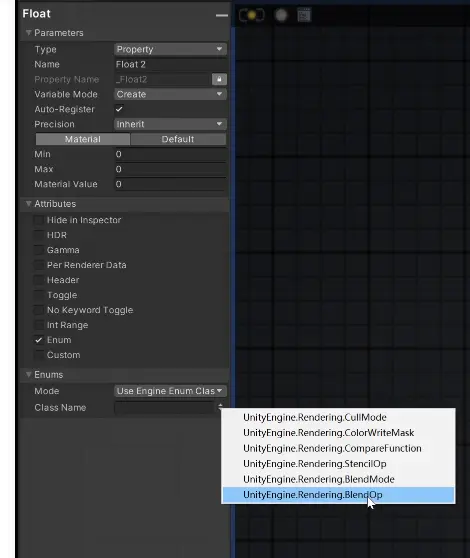This screenshot has width=470, height=558.
Task: Enable the Int Range attribute
Action: [38, 325]
